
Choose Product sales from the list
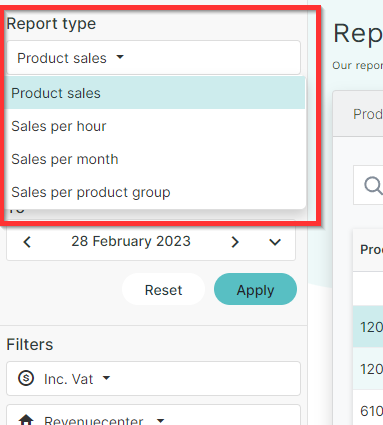155,93
